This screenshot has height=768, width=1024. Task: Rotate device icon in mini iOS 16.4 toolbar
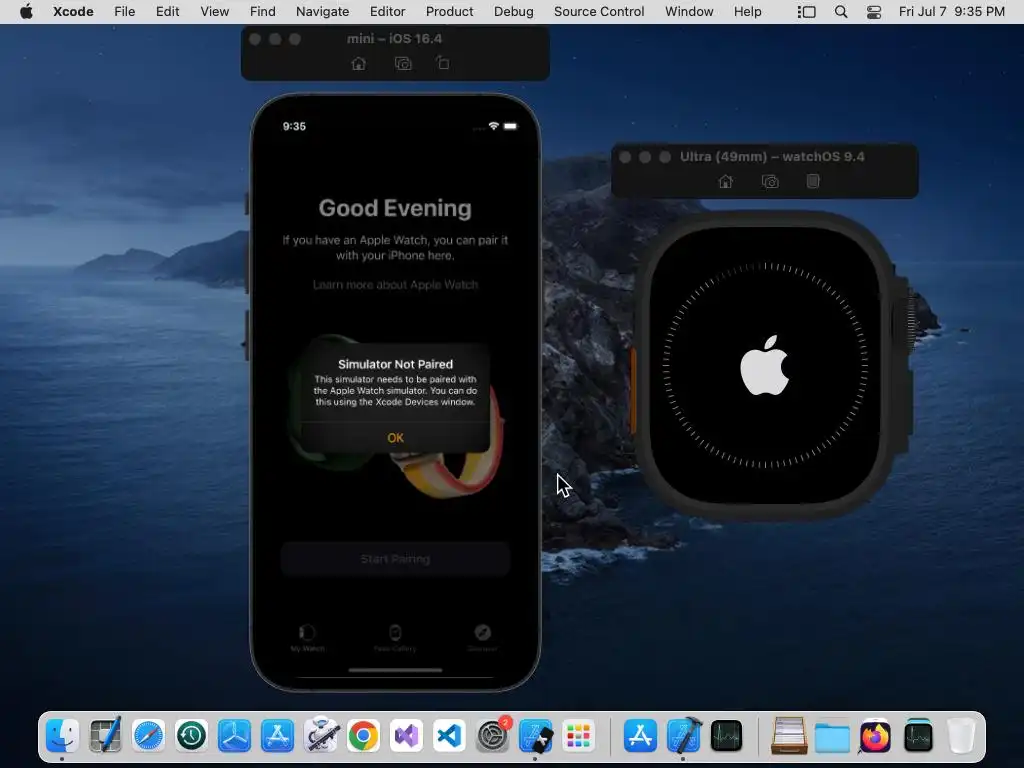pos(443,63)
